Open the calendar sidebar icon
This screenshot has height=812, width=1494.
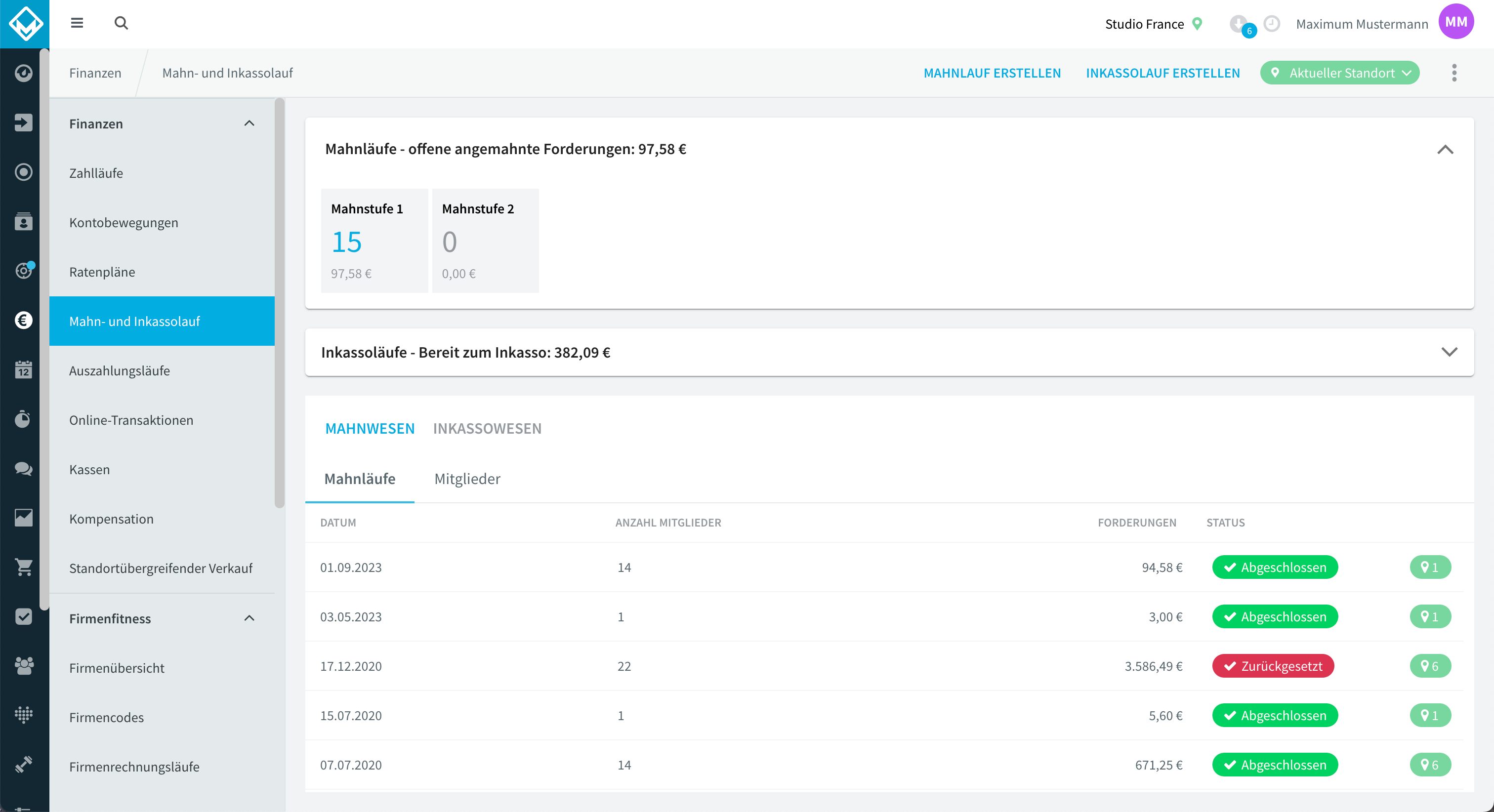point(24,369)
